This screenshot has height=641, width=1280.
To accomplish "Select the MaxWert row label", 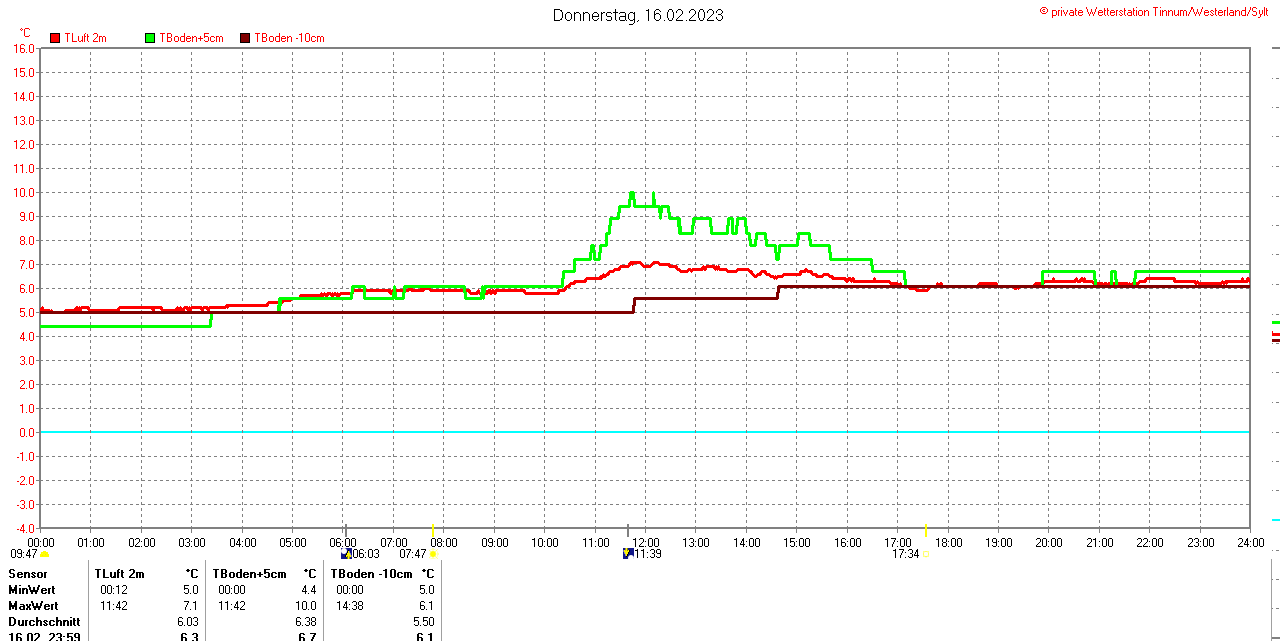I will click(33, 606).
